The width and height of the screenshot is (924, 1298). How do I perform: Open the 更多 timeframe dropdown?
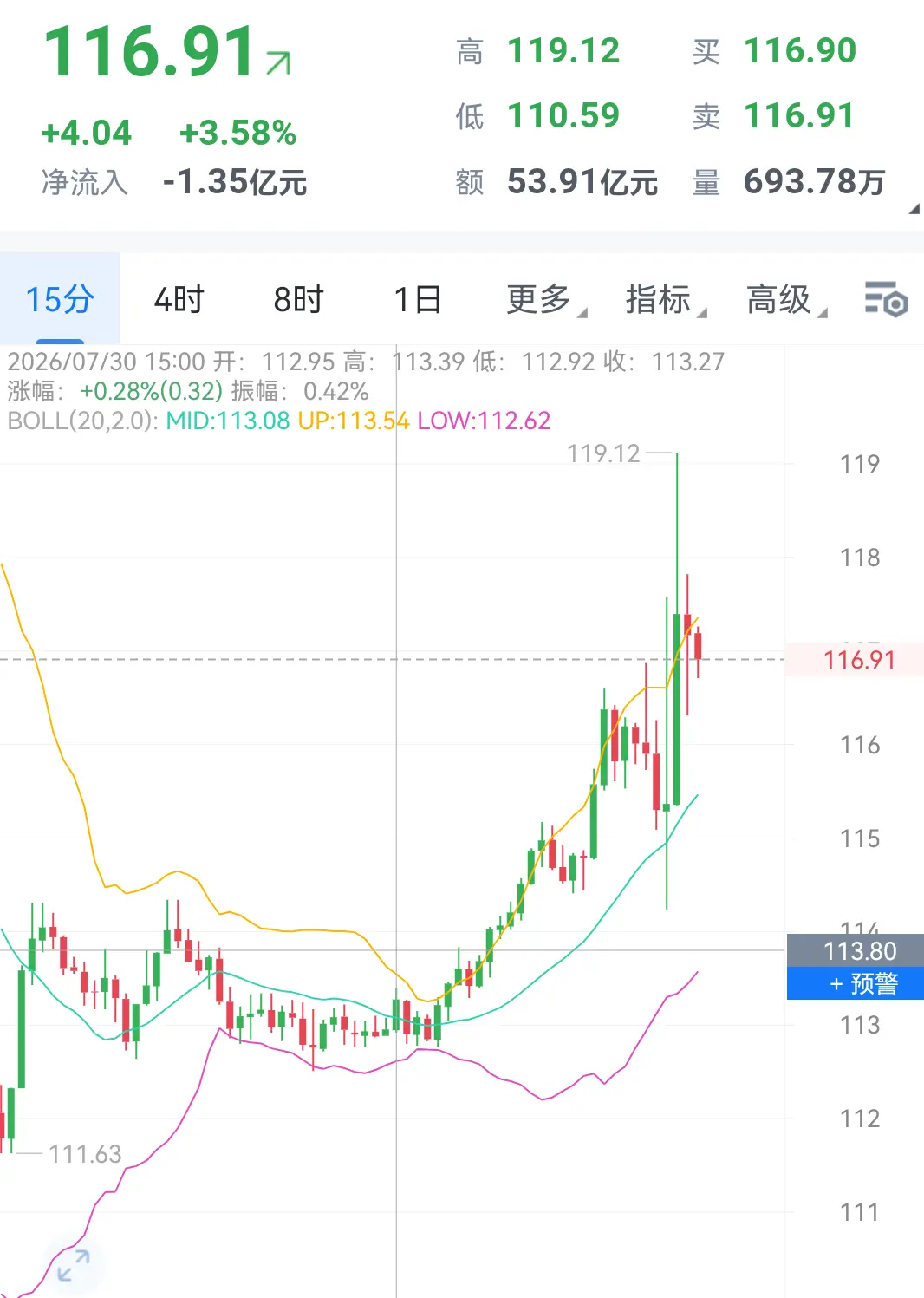[x=547, y=299]
